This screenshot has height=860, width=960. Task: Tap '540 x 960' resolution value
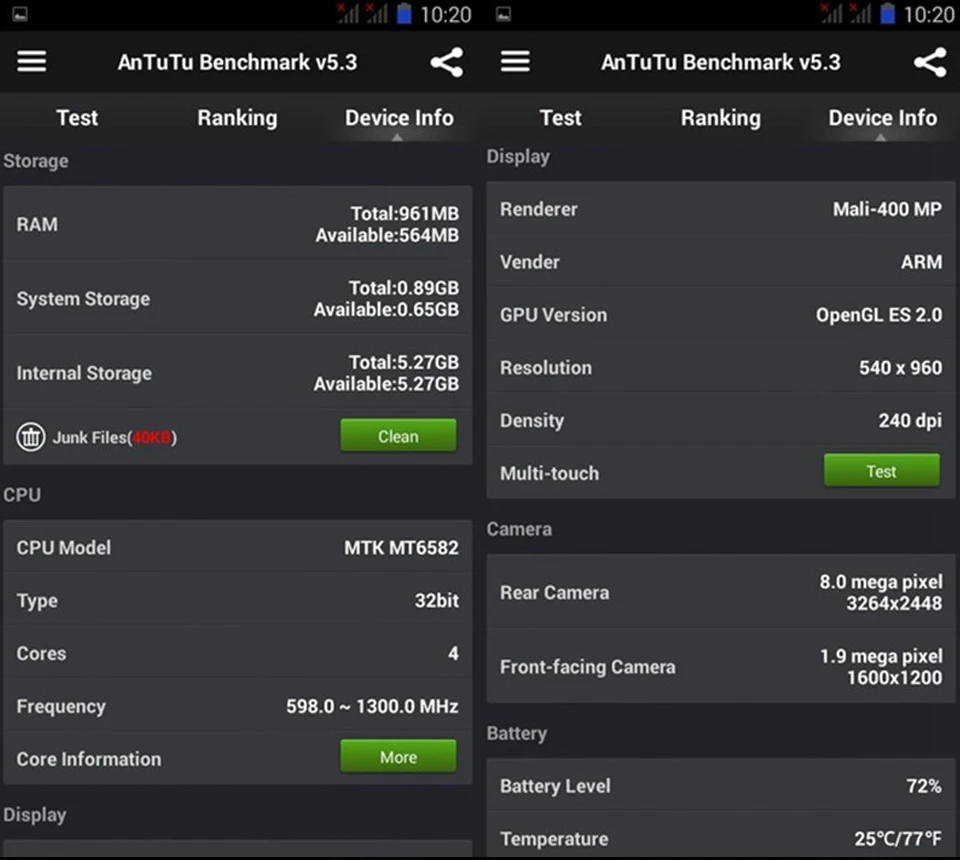pos(901,368)
